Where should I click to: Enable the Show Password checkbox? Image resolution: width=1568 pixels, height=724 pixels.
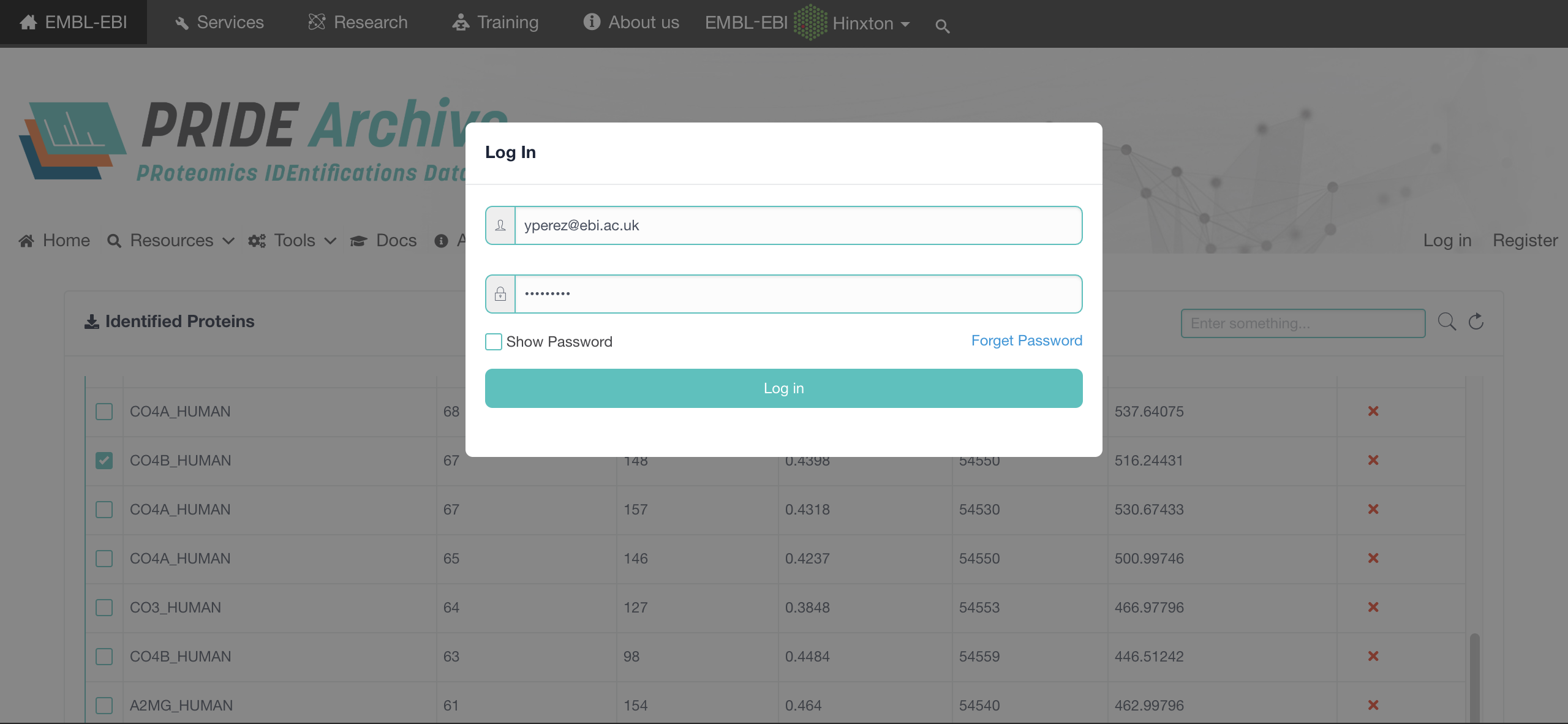(493, 341)
